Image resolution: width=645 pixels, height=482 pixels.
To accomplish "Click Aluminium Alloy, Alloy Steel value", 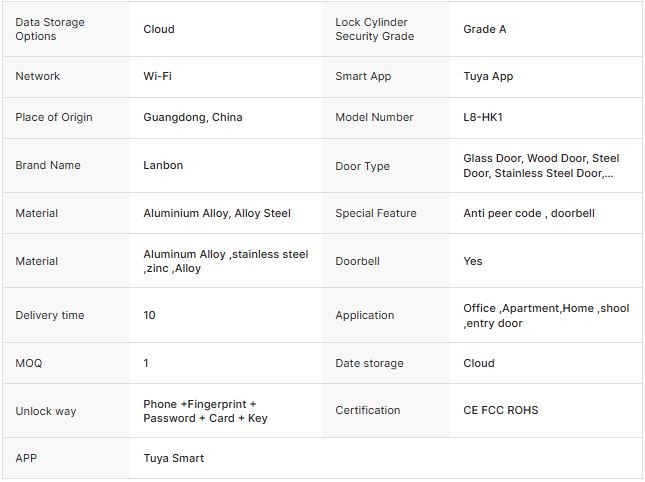I will [217, 213].
